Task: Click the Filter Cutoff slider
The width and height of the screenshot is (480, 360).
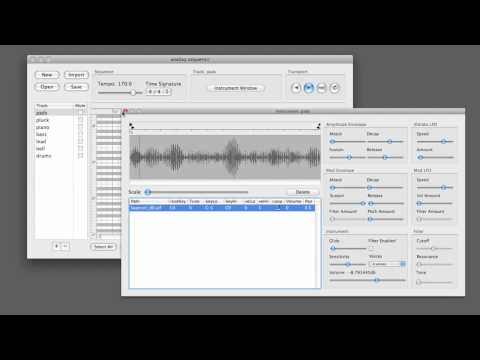Action: pos(434,248)
